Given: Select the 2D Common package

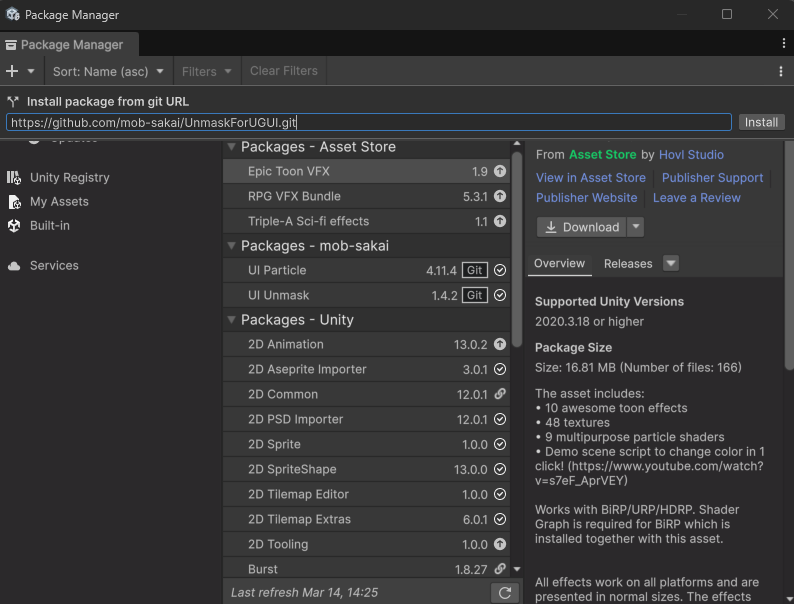Looking at the screenshot, I should pos(366,394).
